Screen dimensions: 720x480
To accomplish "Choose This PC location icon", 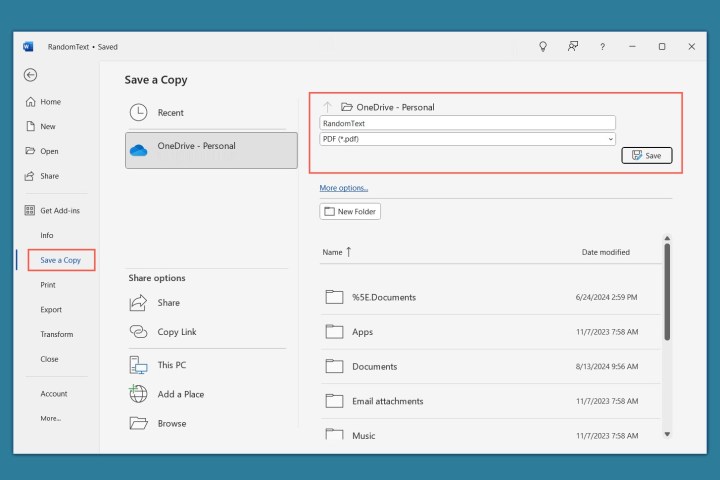I will 139,365.
